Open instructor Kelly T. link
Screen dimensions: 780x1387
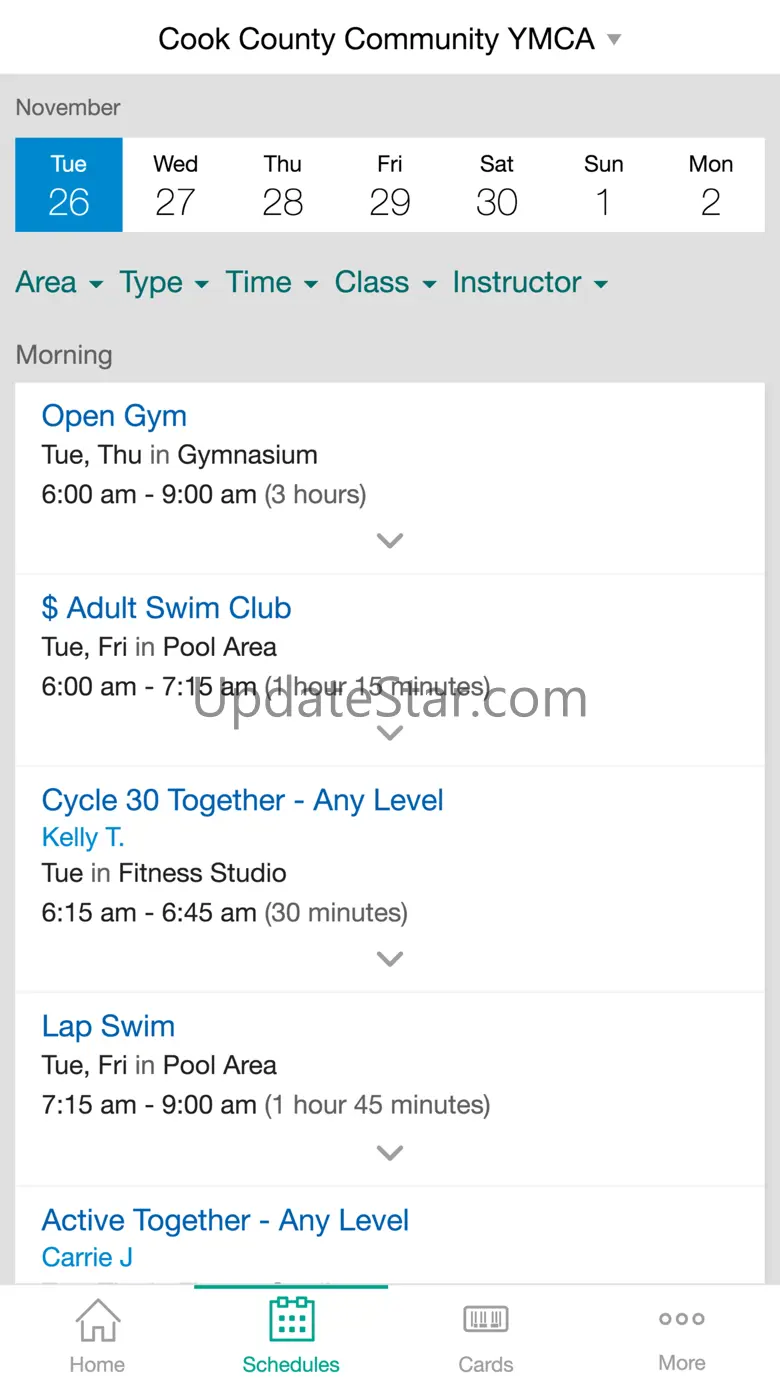(x=83, y=837)
